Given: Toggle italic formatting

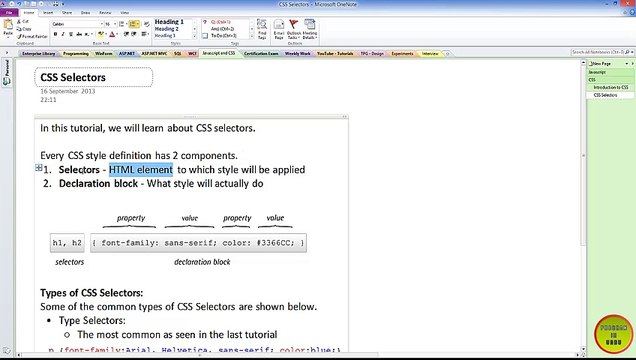Looking at the screenshot, I should (x=63, y=34).
